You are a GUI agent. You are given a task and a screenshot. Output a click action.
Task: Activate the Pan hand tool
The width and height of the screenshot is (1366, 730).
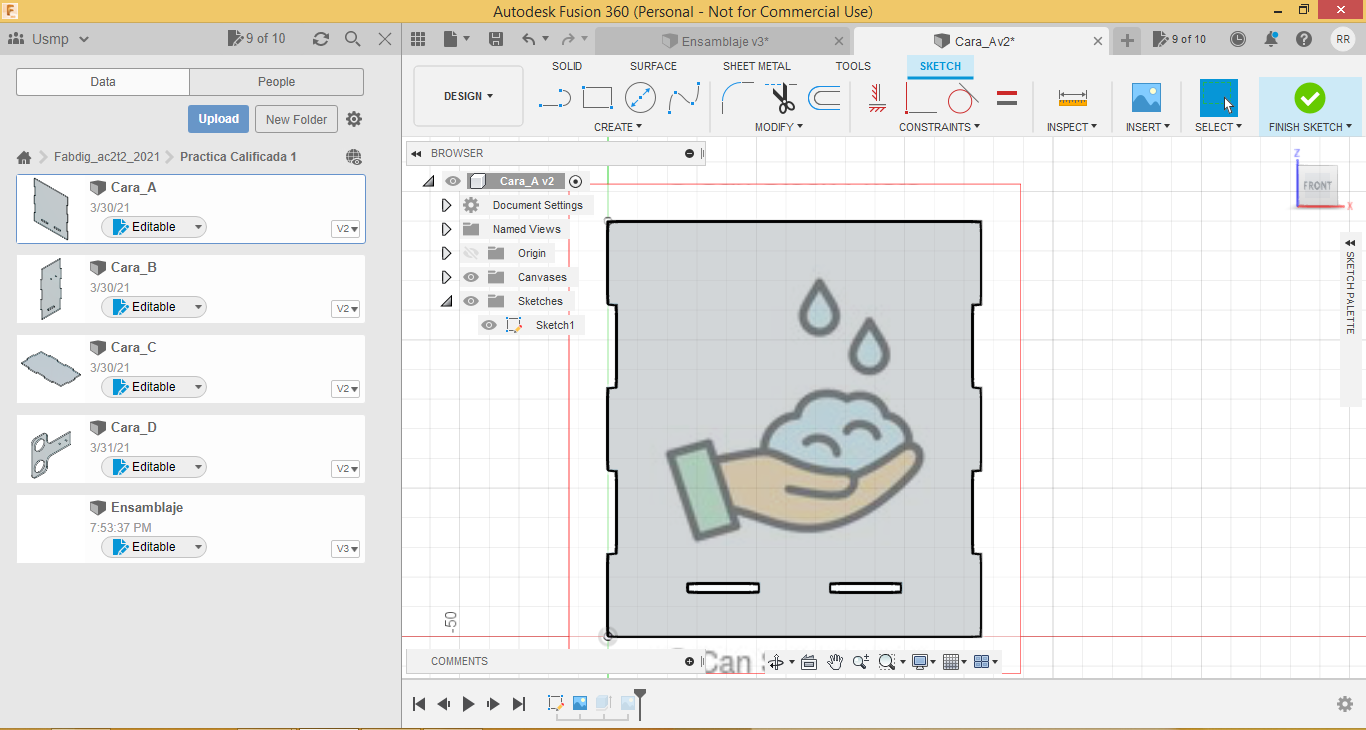[835, 662]
